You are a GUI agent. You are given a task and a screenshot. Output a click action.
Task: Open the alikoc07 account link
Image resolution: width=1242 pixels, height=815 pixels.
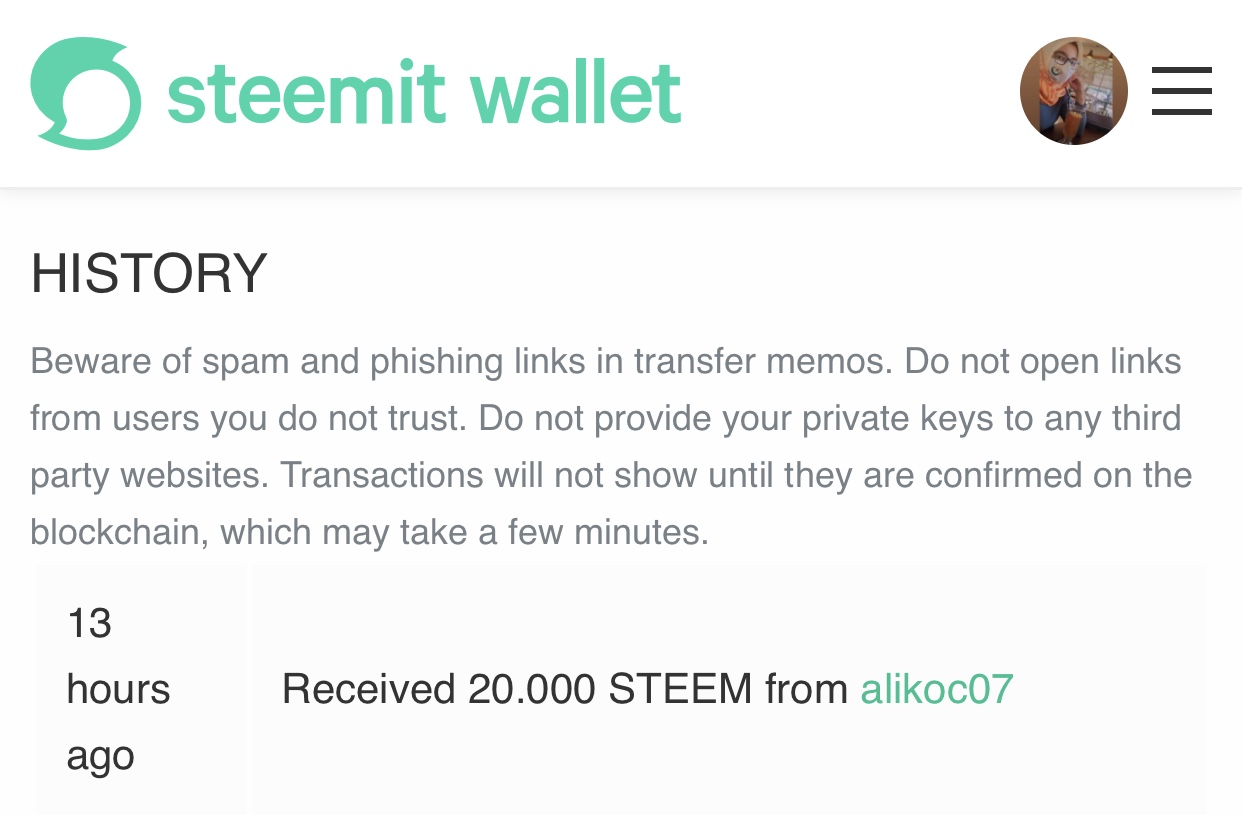(937, 689)
